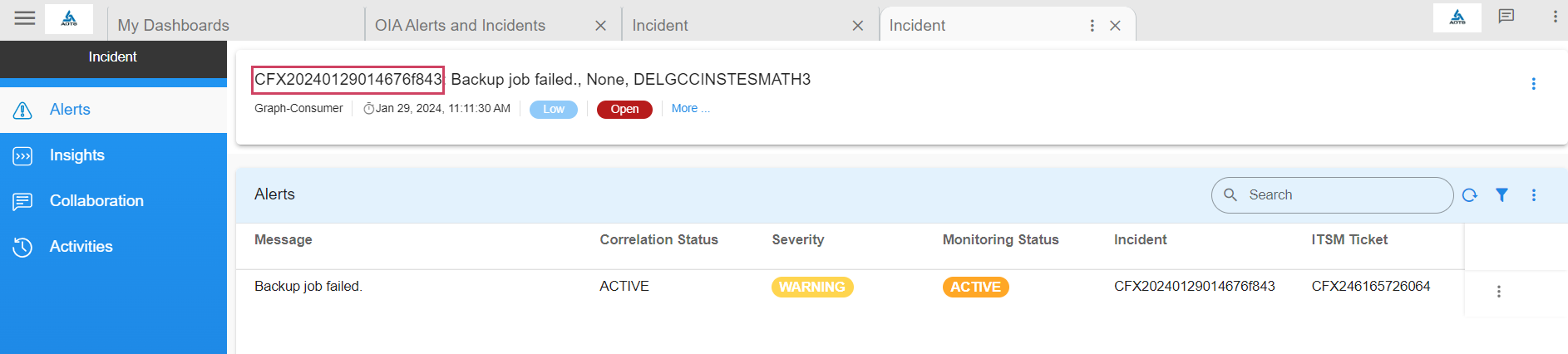Click the red Open status badge
Viewport: 1568px width, 354px height.
(x=624, y=110)
